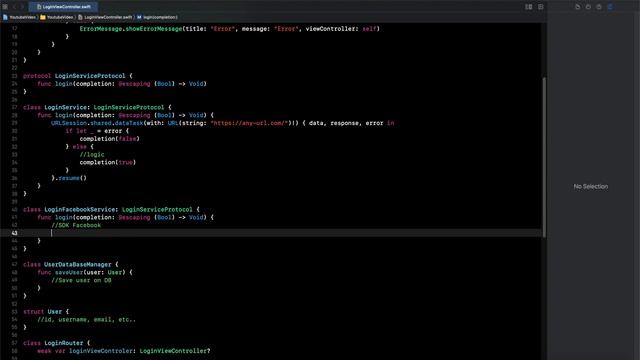The width and height of the screenshot is (640, 360).
Task: Go back with the left arrow button
Action: (14, 7)
